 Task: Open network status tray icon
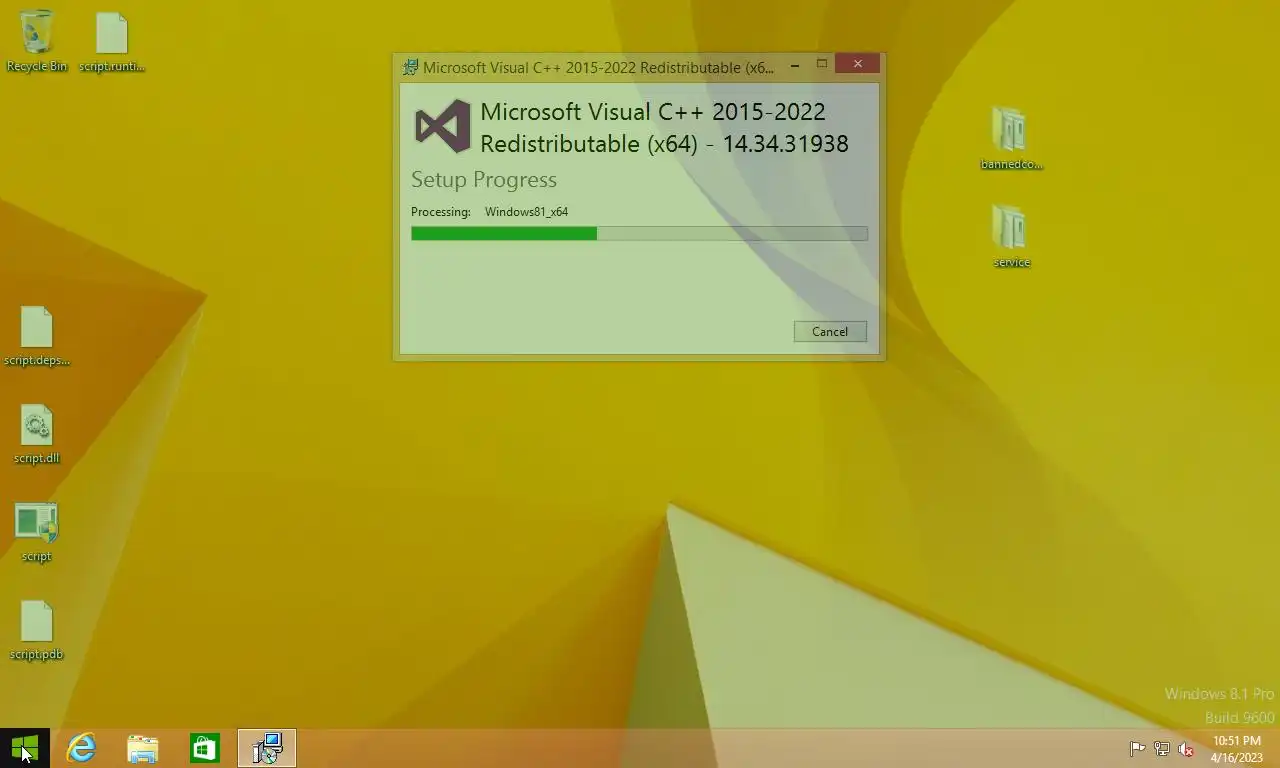(1162, 749)
